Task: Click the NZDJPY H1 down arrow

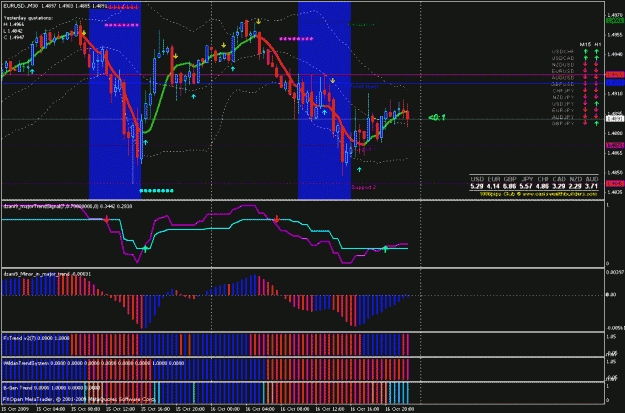Action: pos(597,97)
